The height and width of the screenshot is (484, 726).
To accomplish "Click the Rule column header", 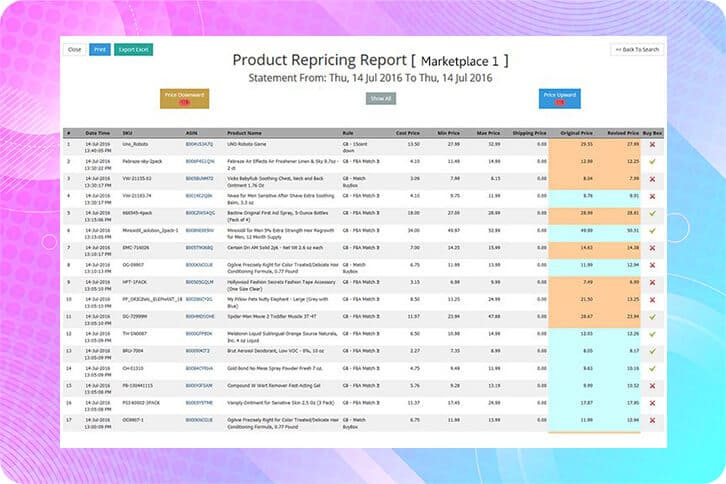I will pyautogui.click(x=348, y=133).
